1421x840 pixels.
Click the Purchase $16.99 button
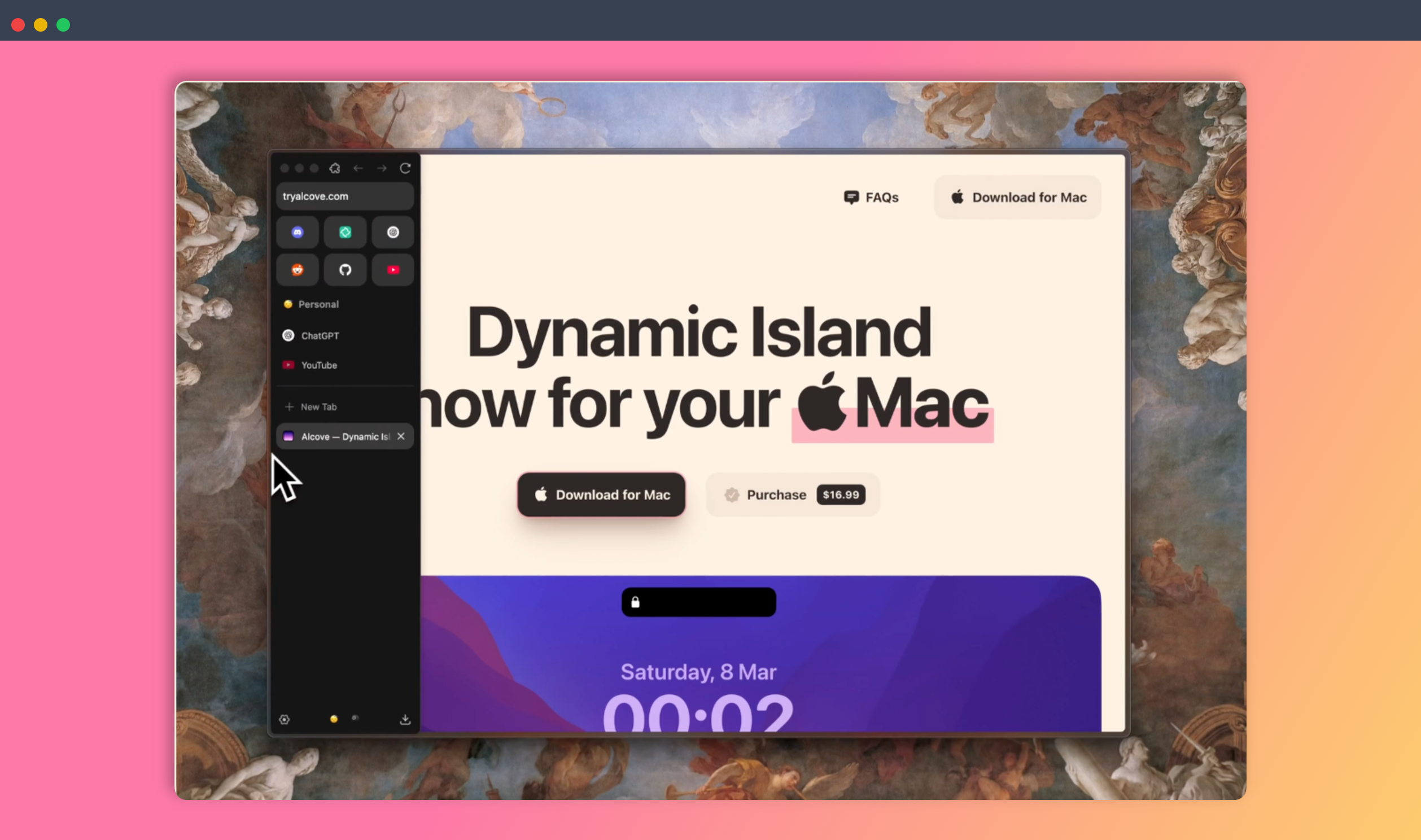point(792,494)
